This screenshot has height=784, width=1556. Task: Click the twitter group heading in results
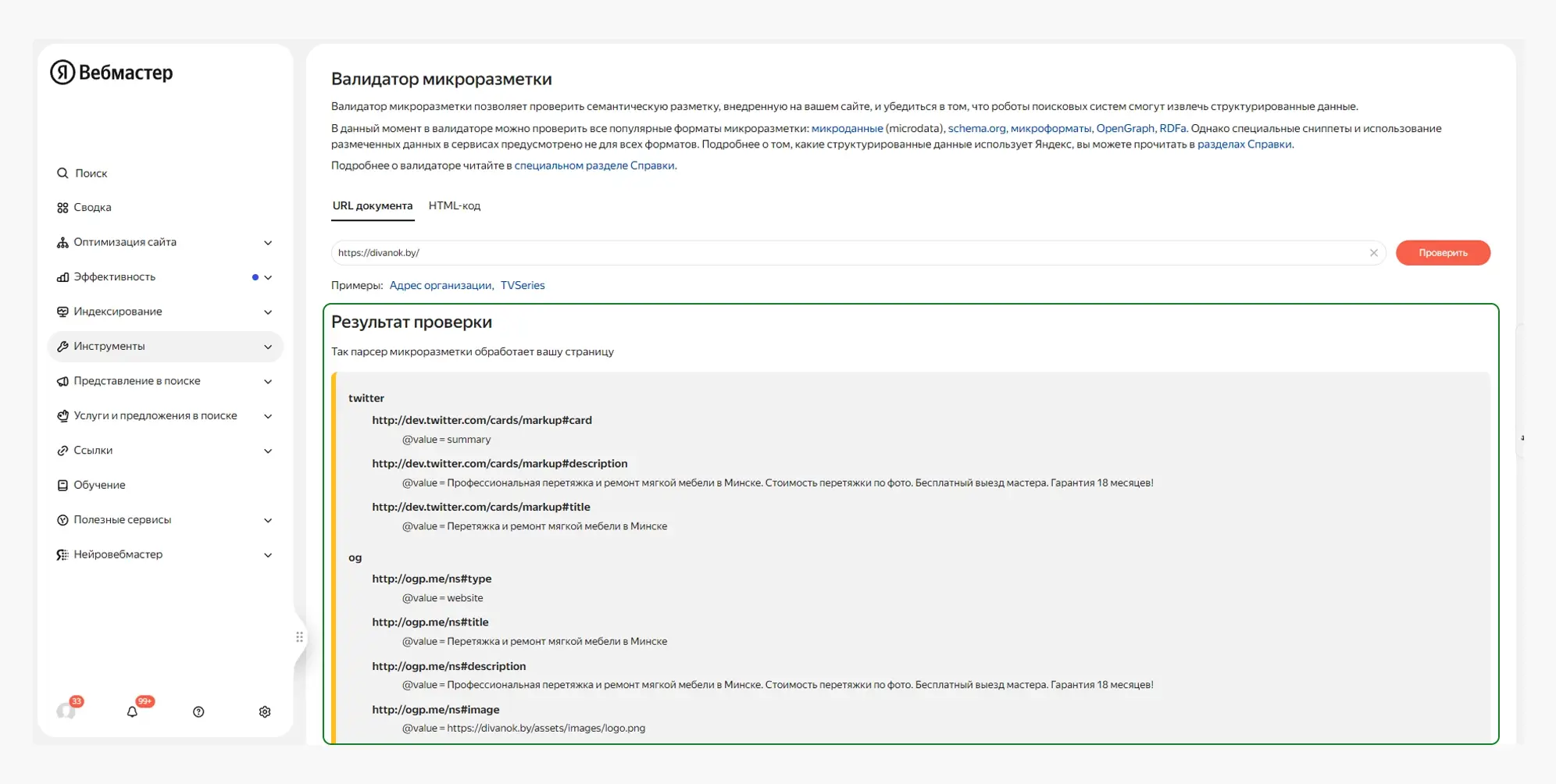pyautogui.click(x=366, y=398)
